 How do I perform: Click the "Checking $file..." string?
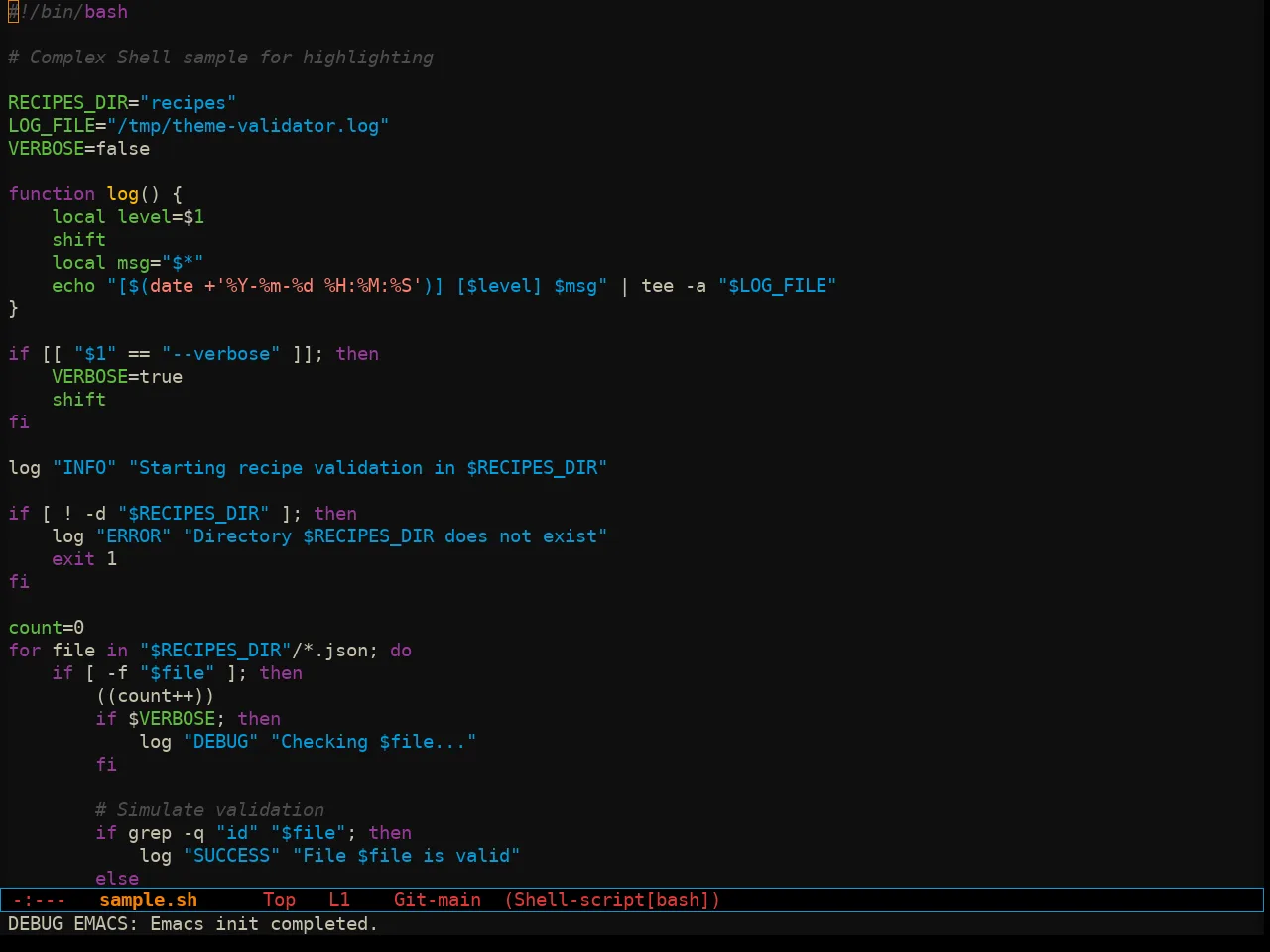(373, 742)
